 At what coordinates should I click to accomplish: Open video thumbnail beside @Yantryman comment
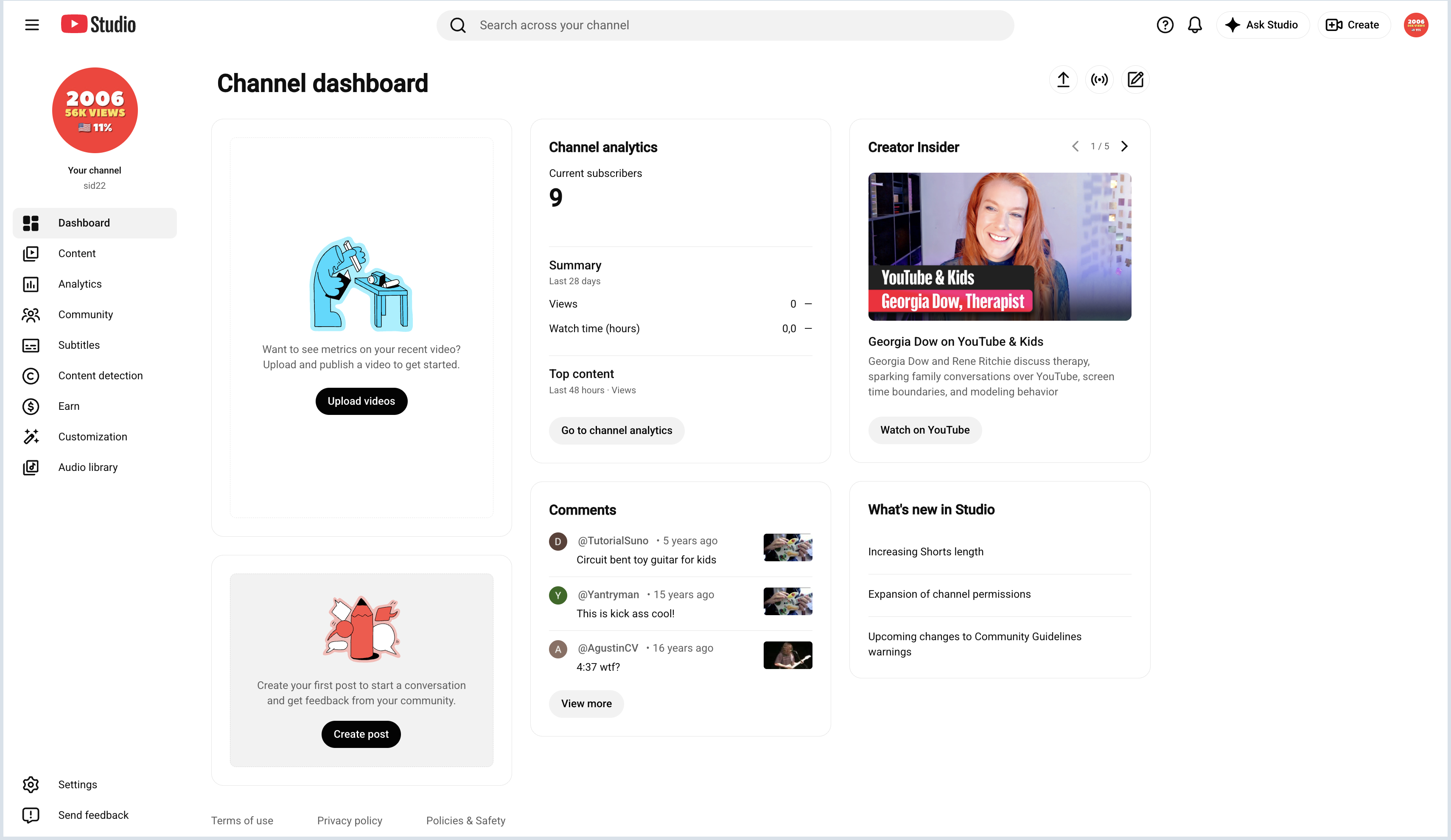click(x=788, y=601)
